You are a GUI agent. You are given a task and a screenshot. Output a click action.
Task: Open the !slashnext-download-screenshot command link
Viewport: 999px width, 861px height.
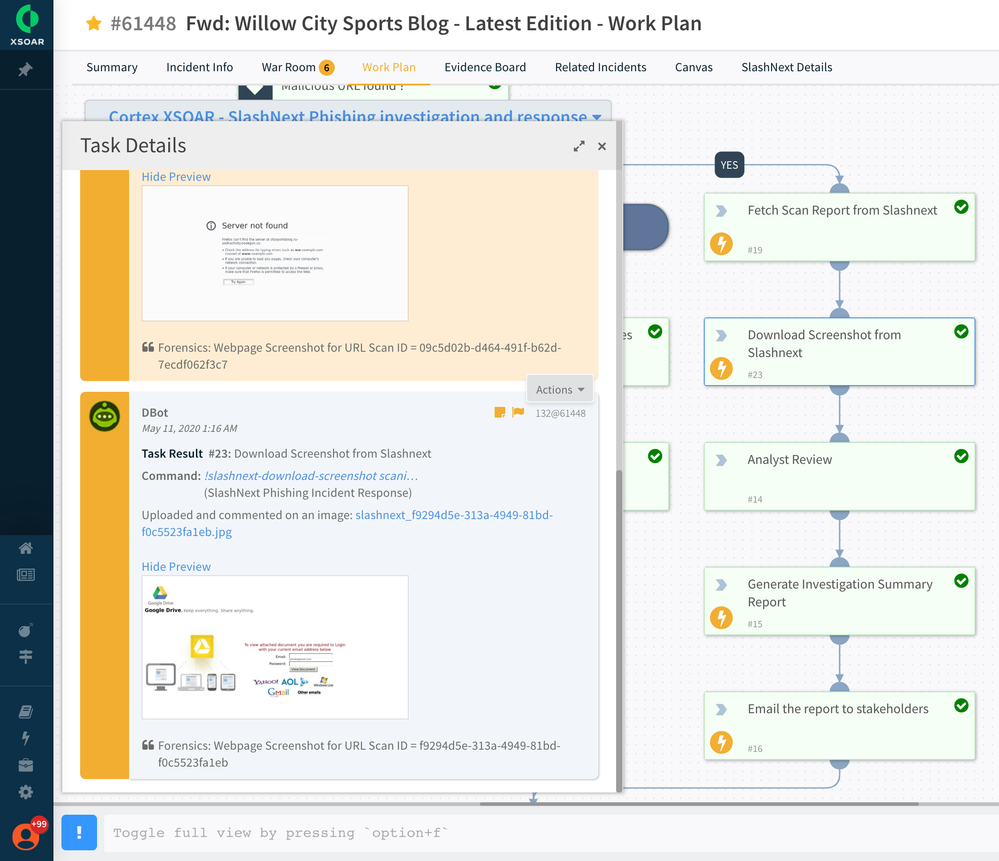tap(311, 476)
